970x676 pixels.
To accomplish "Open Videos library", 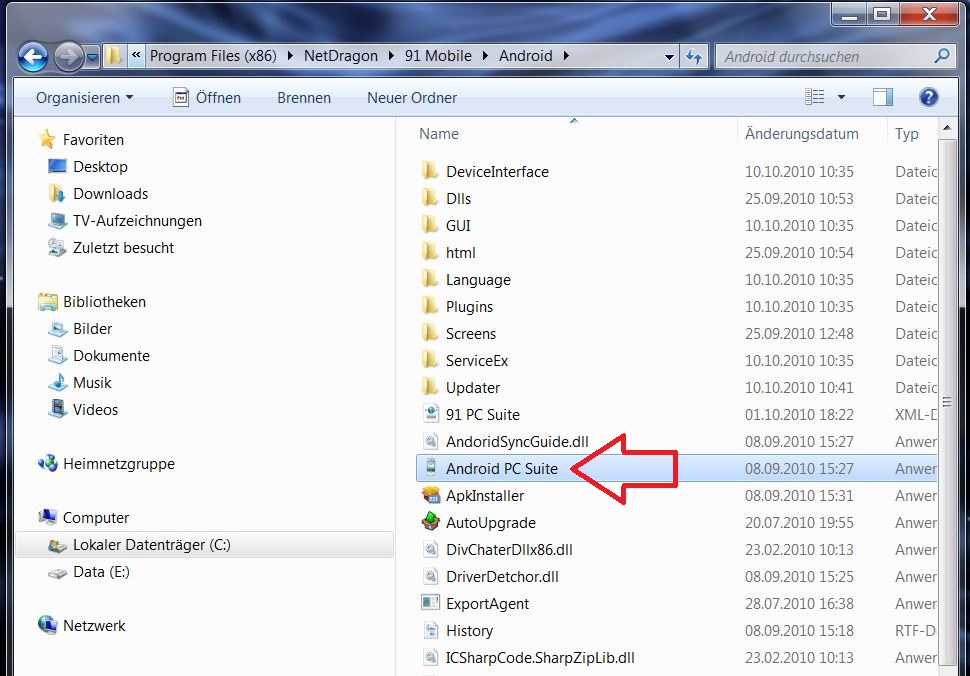I will click(95, 410).
